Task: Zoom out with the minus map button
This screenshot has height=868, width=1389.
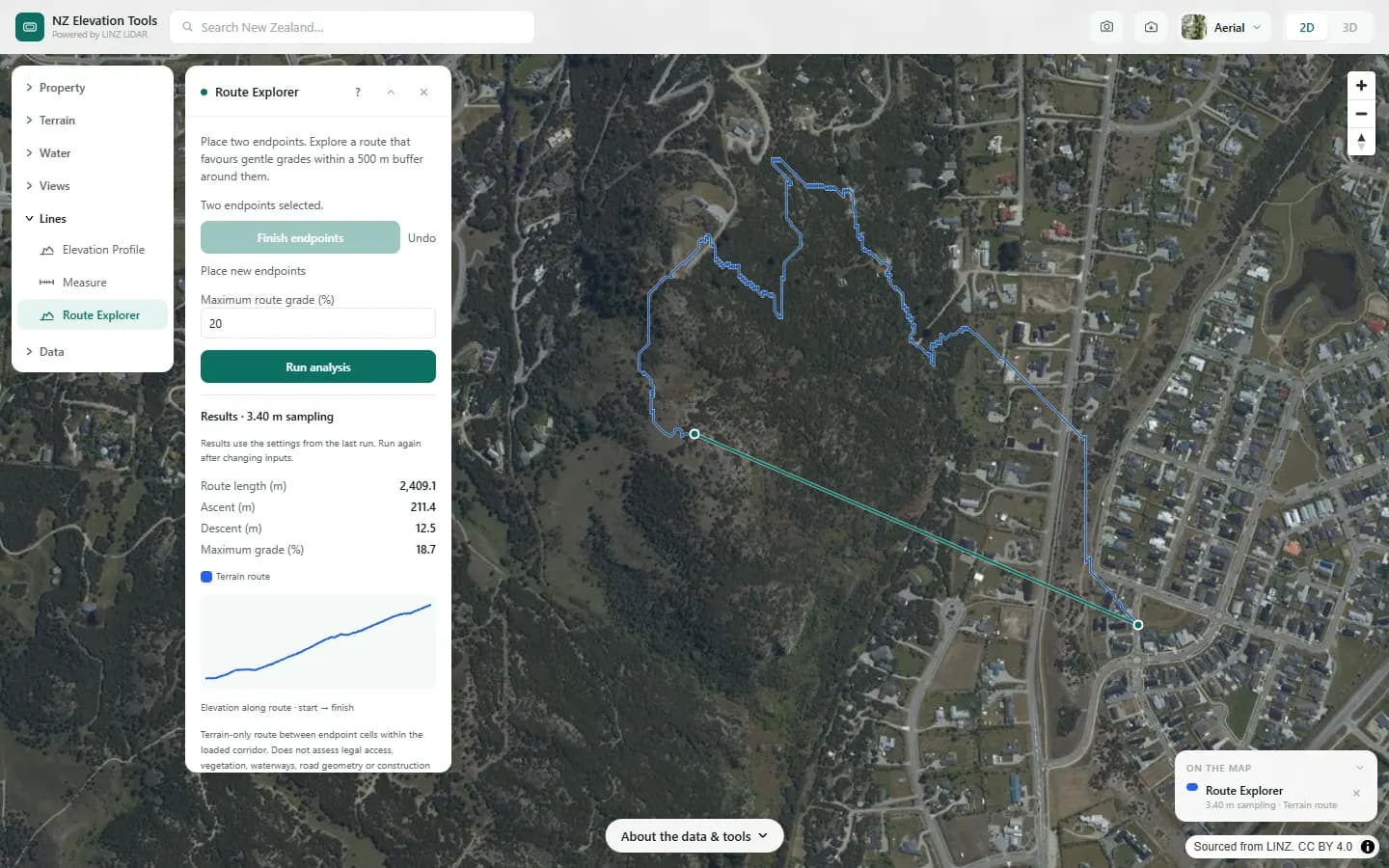Action: point(1361,114)
